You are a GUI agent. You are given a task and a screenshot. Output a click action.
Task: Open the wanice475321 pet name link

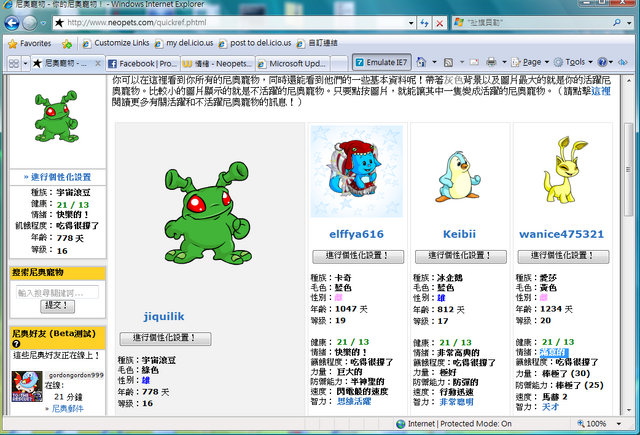[562, 234]
